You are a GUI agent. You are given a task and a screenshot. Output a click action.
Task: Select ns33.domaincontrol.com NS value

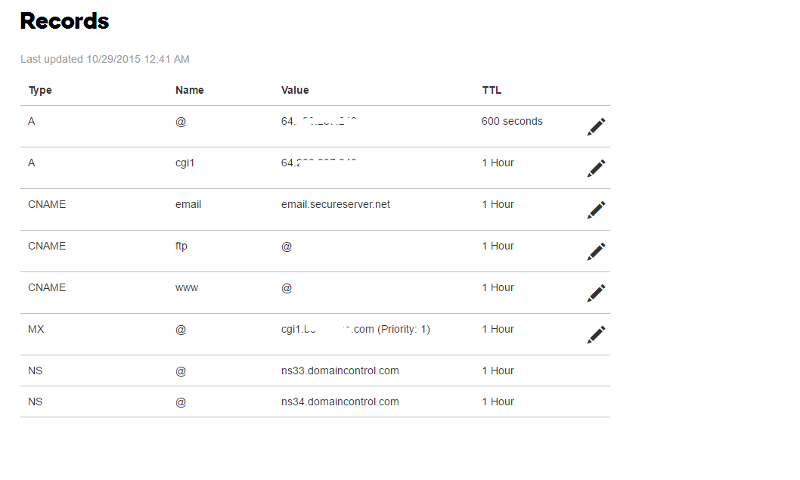(340, 371)
